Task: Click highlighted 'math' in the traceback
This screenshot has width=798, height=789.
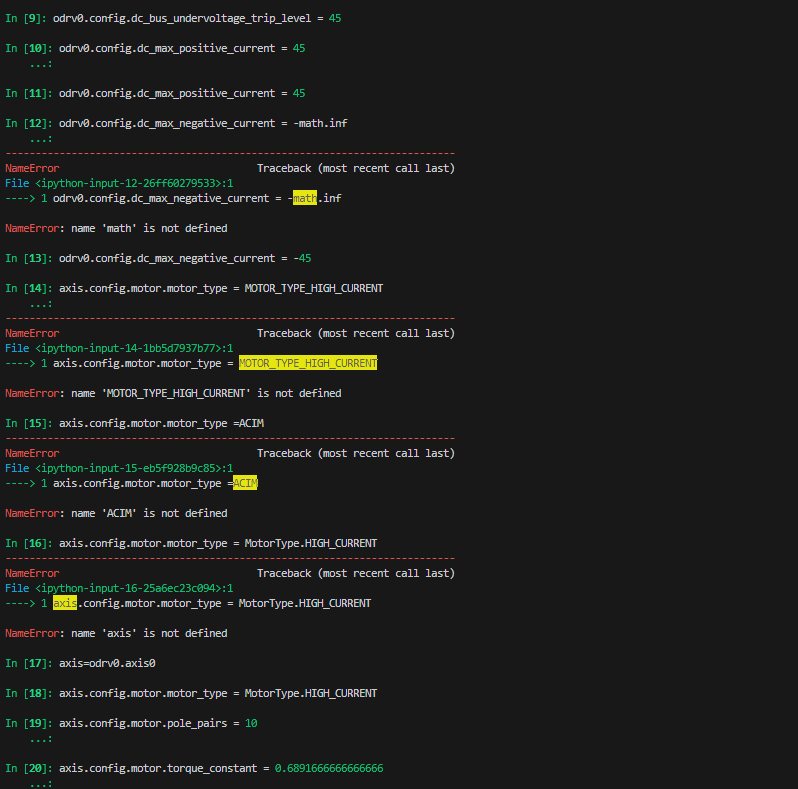Action: 305,198
